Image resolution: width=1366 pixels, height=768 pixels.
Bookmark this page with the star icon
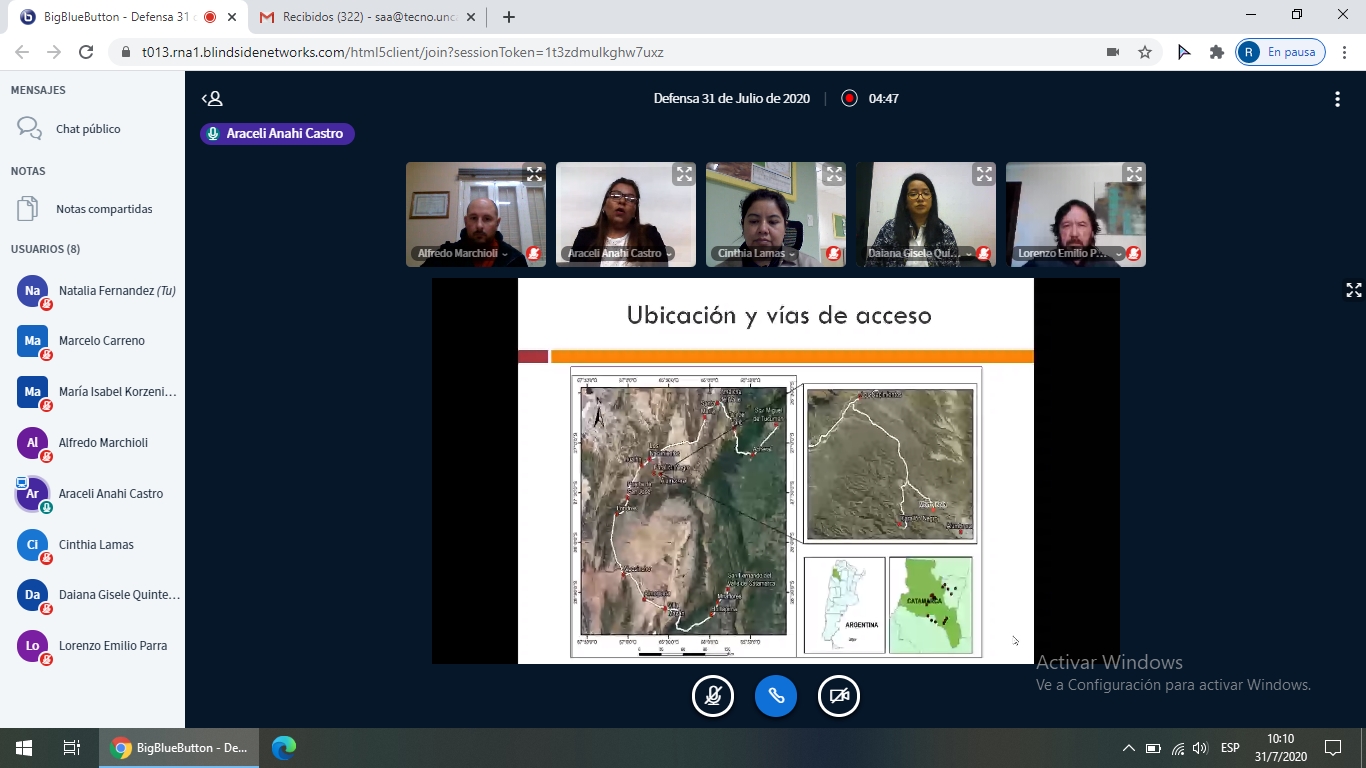[x=1145, y=52]
